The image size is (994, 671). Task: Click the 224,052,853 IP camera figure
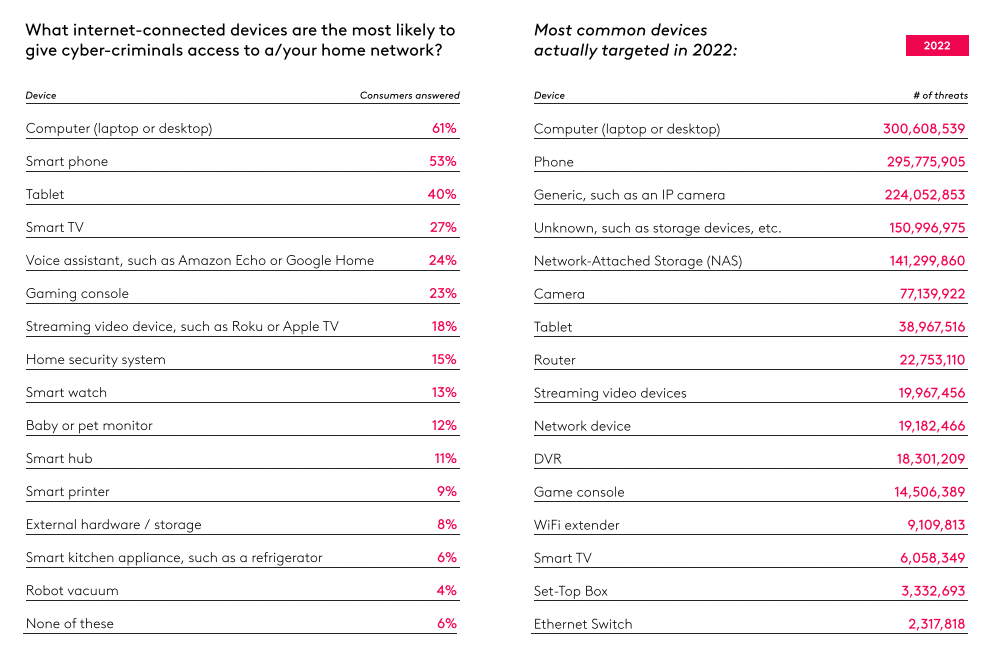point(925,195)
